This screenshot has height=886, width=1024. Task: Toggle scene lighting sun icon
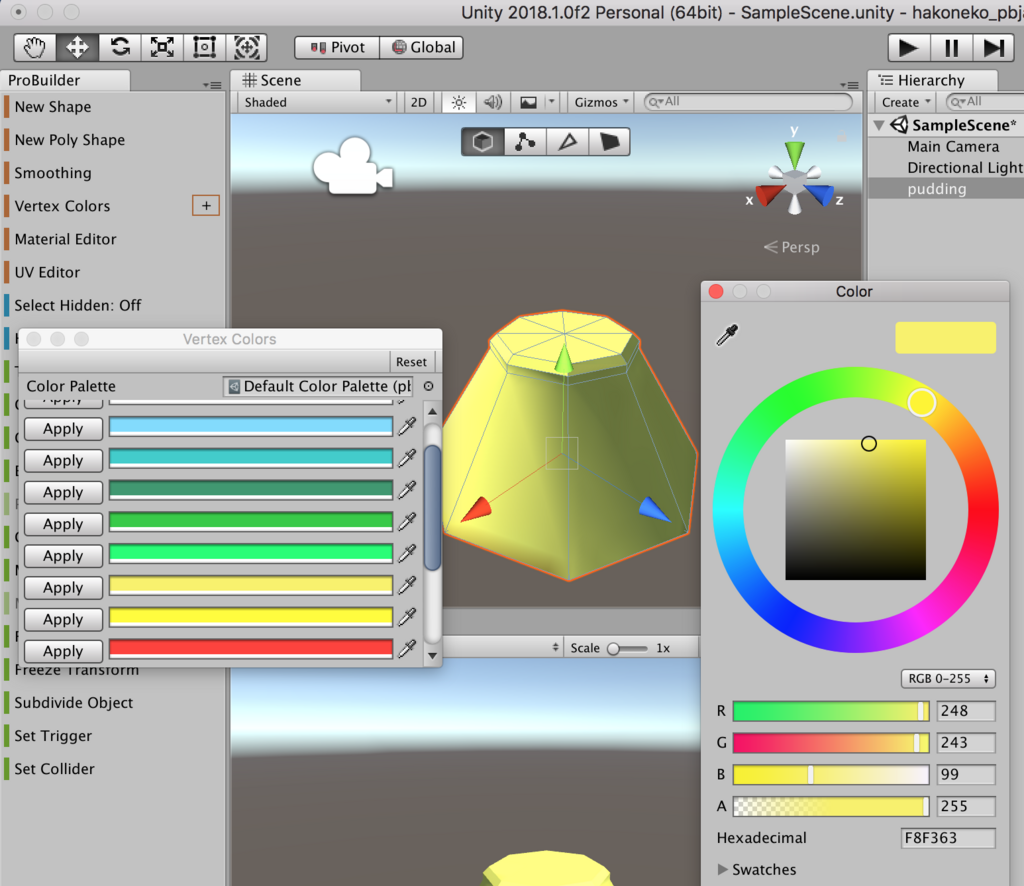(459, 103)
